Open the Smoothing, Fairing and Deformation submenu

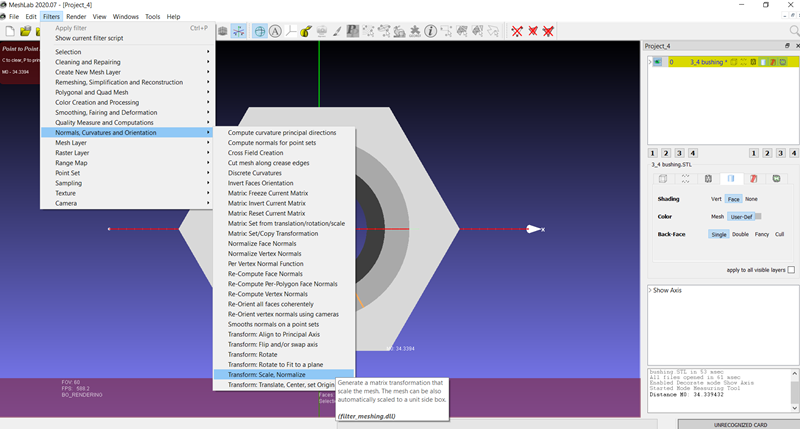click(x=128, y=112)
